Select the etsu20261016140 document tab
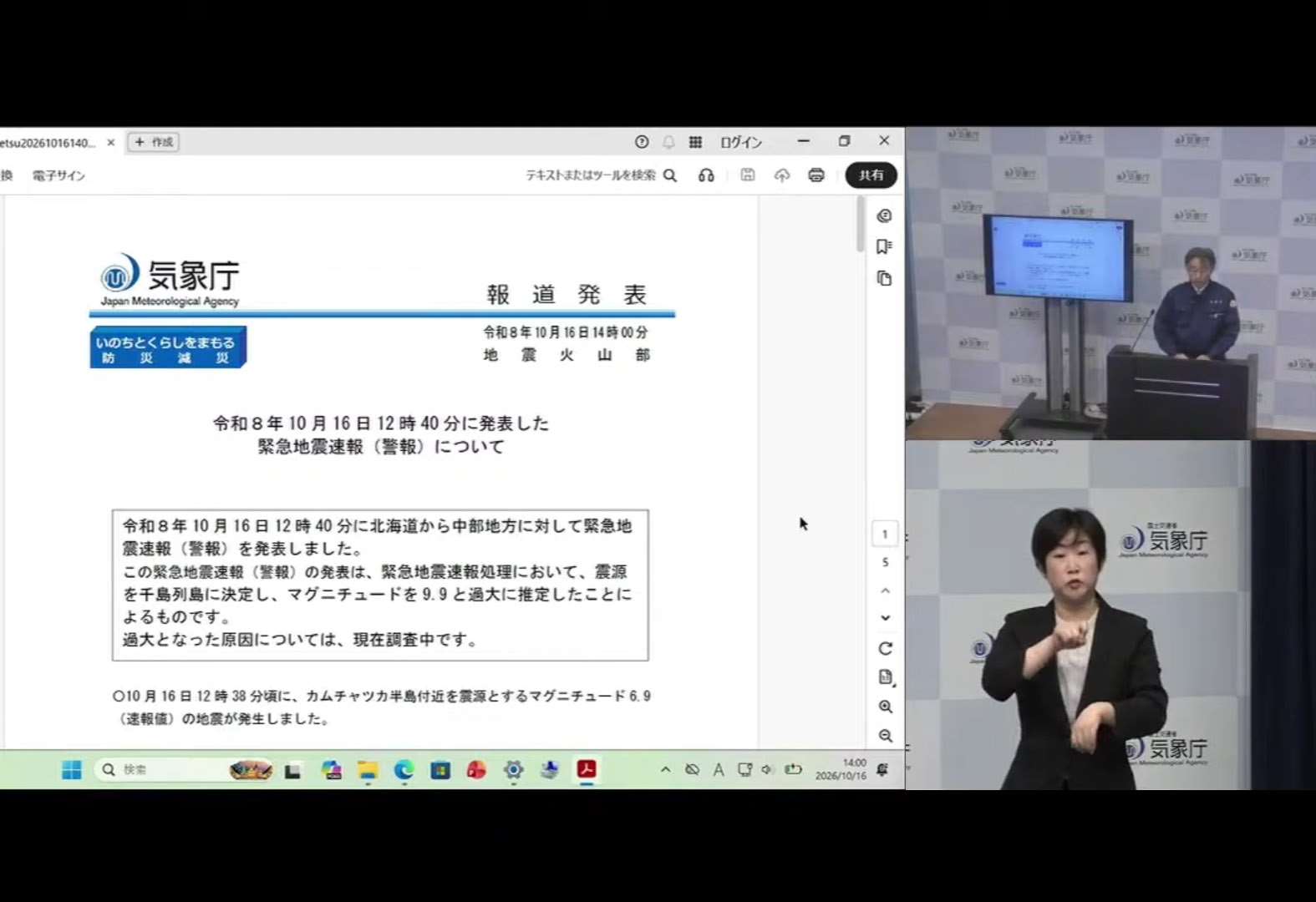This screenshot has height=902, width=1316. (x=48, y=143)
